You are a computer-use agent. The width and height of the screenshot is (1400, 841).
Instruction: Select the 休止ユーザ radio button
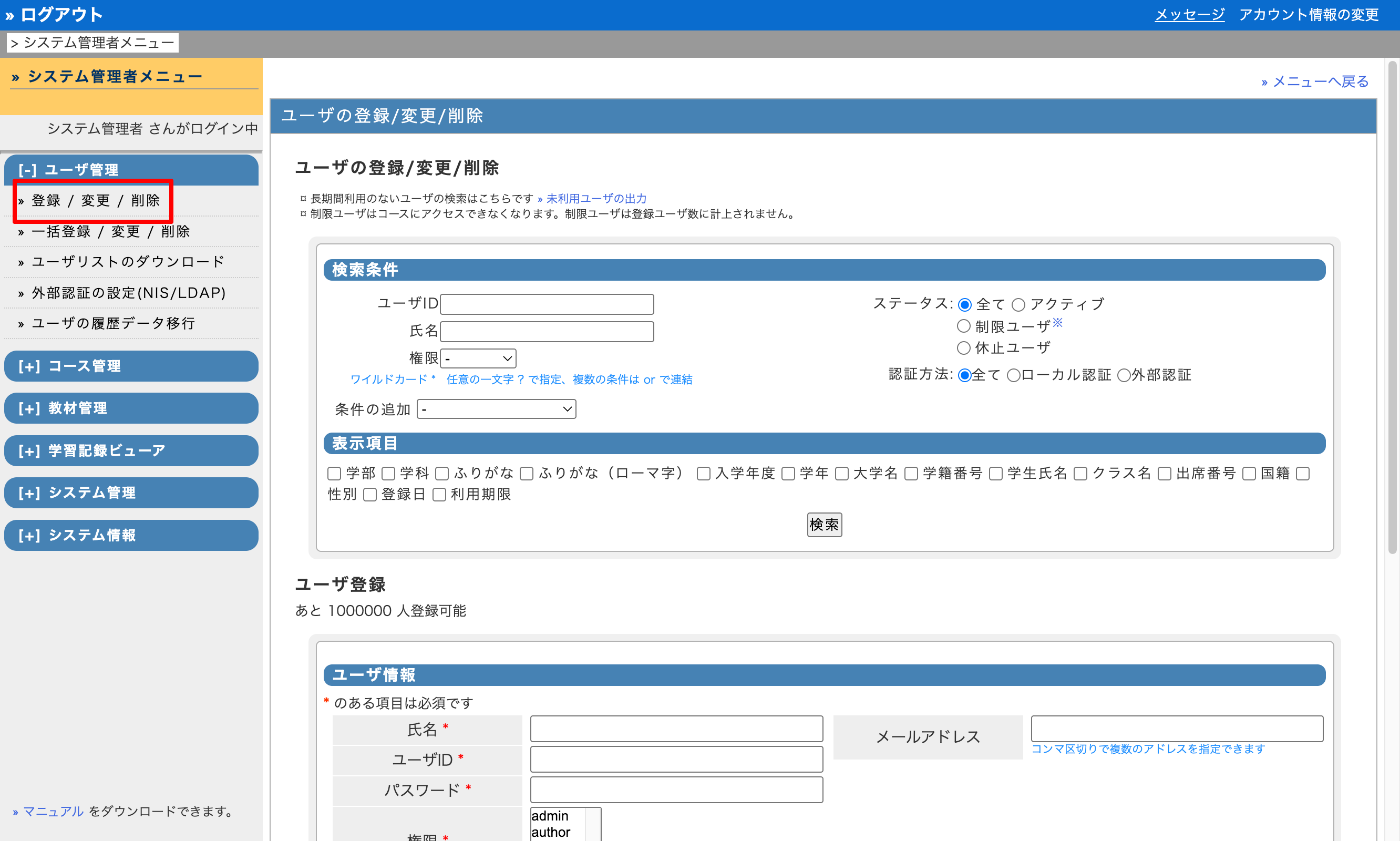(x=963, y=348)
